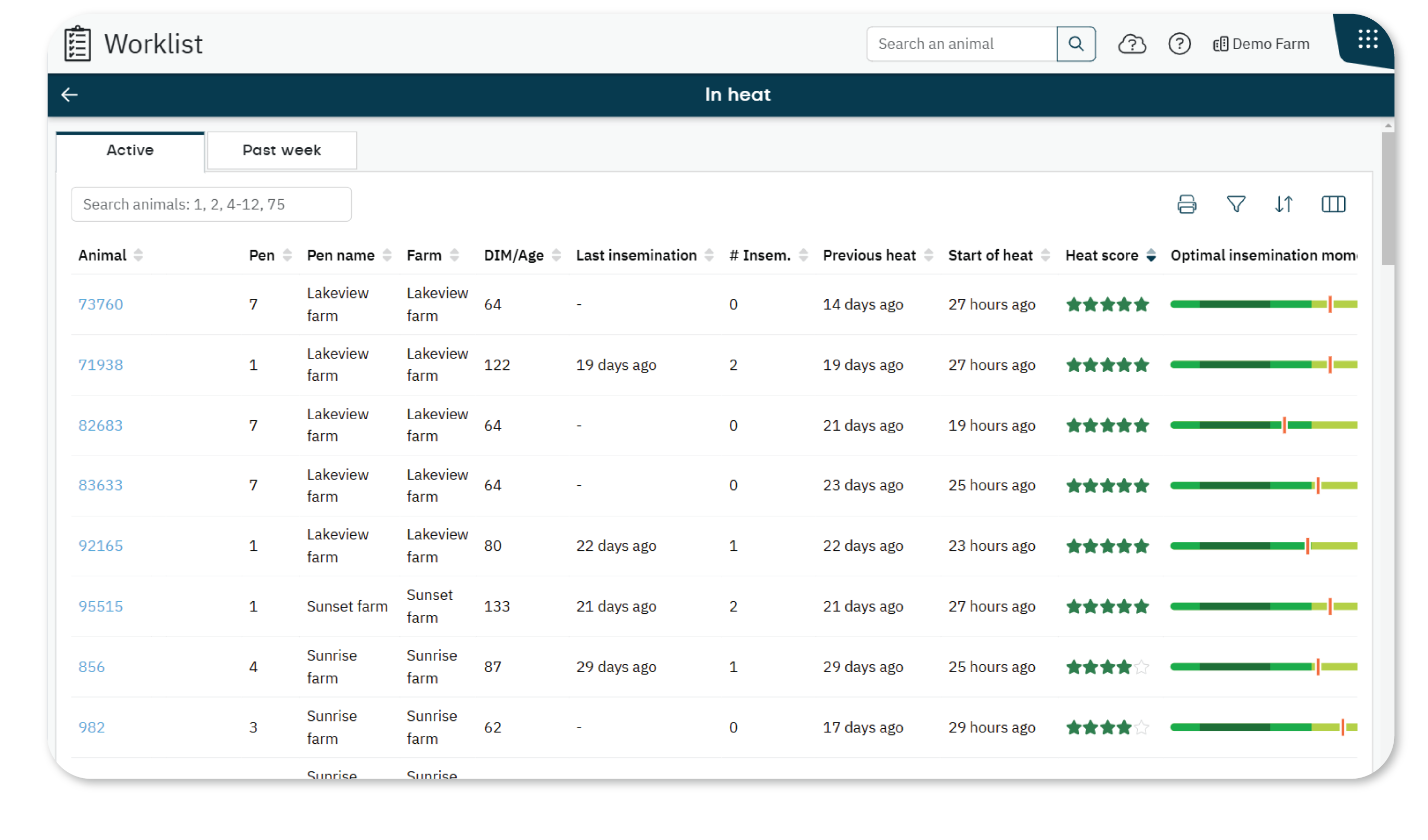Focus the Search animals list field
Screen dimensions: 1428x840
pos(211,204)
